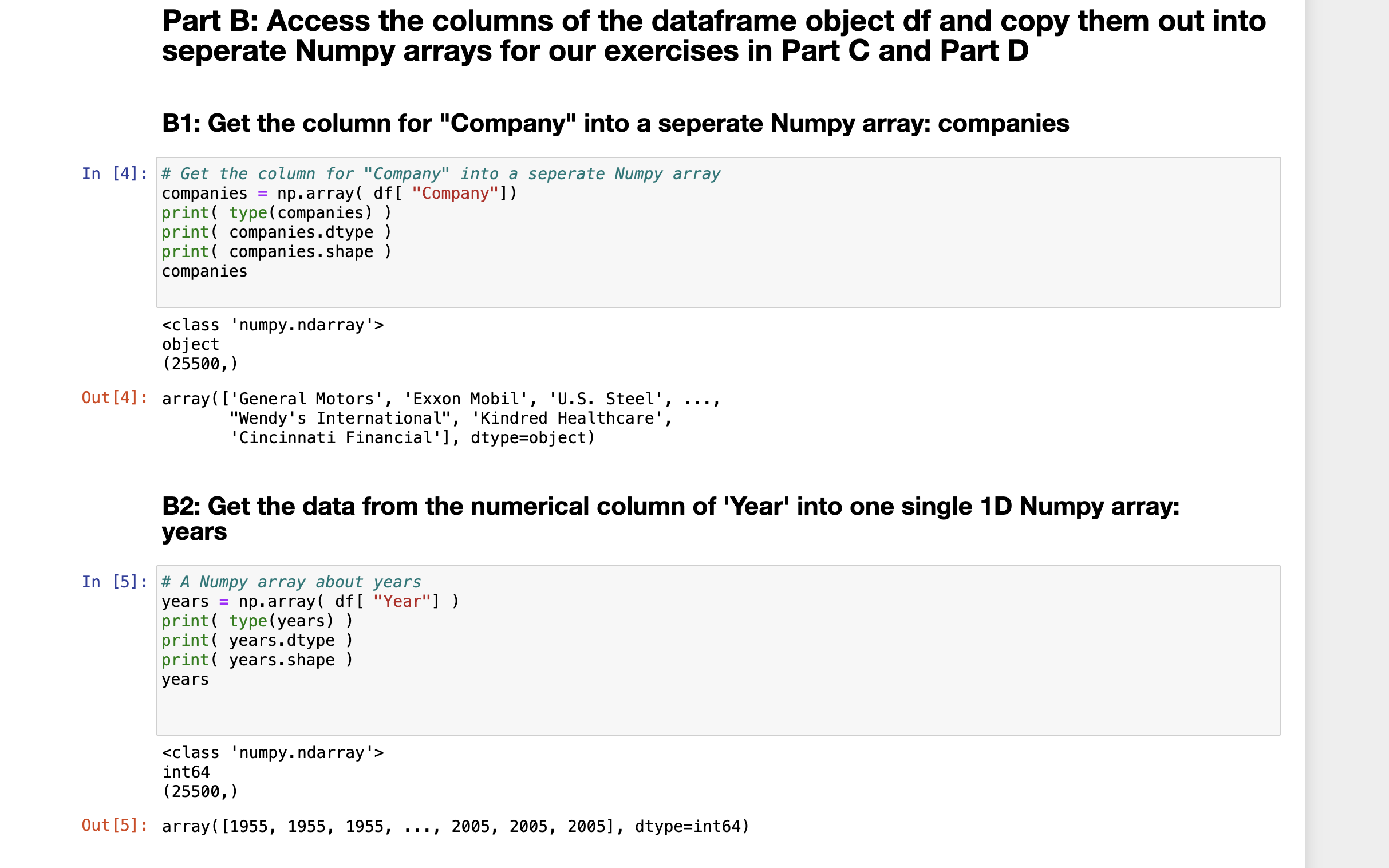Click the years array output with dtype=int64

point(456,827)
